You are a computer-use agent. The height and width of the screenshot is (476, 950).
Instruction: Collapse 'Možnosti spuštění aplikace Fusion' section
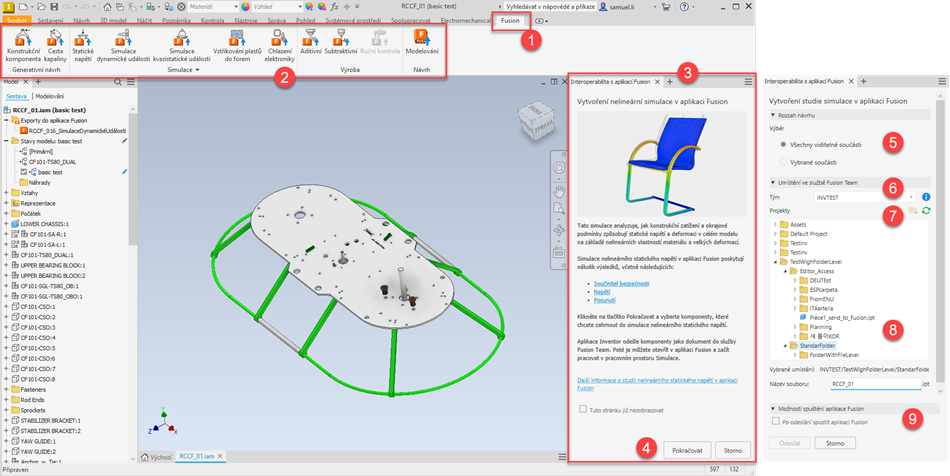[x=773, y=409]
